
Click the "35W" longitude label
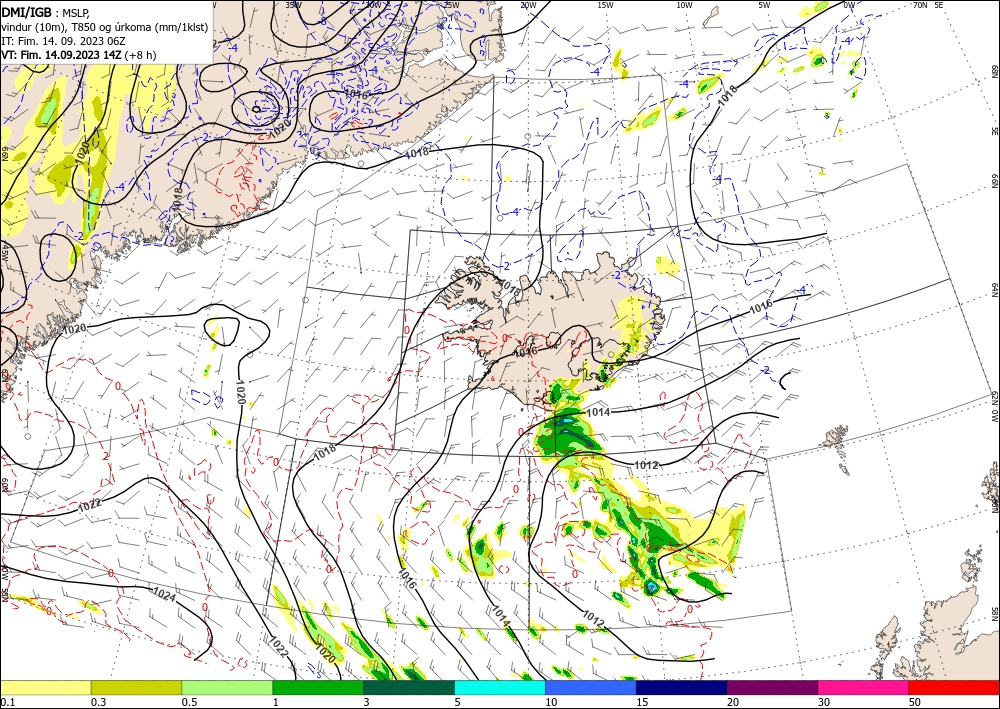[x=293, y=4]
